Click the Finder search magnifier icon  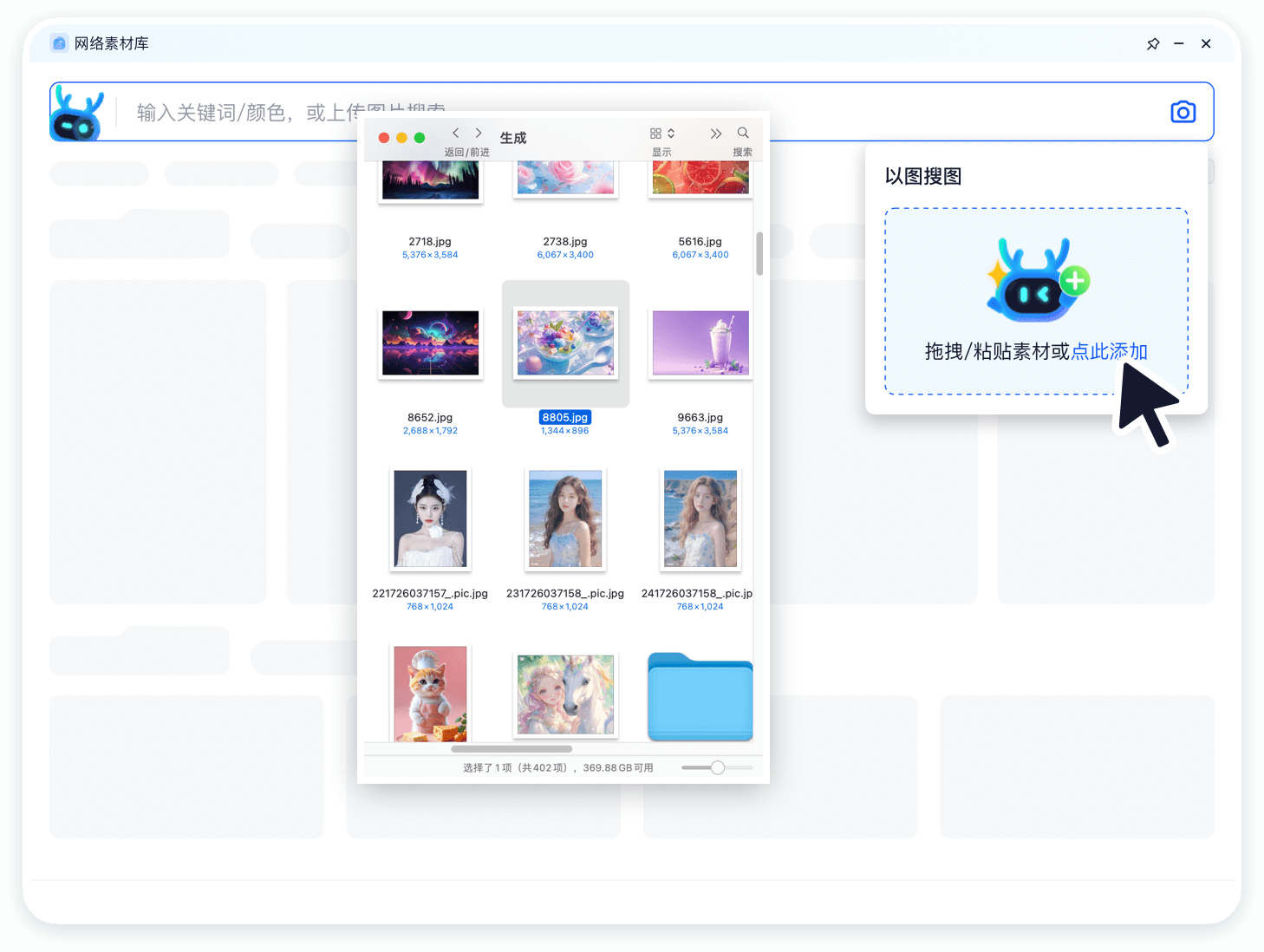(x=743, y=134)
